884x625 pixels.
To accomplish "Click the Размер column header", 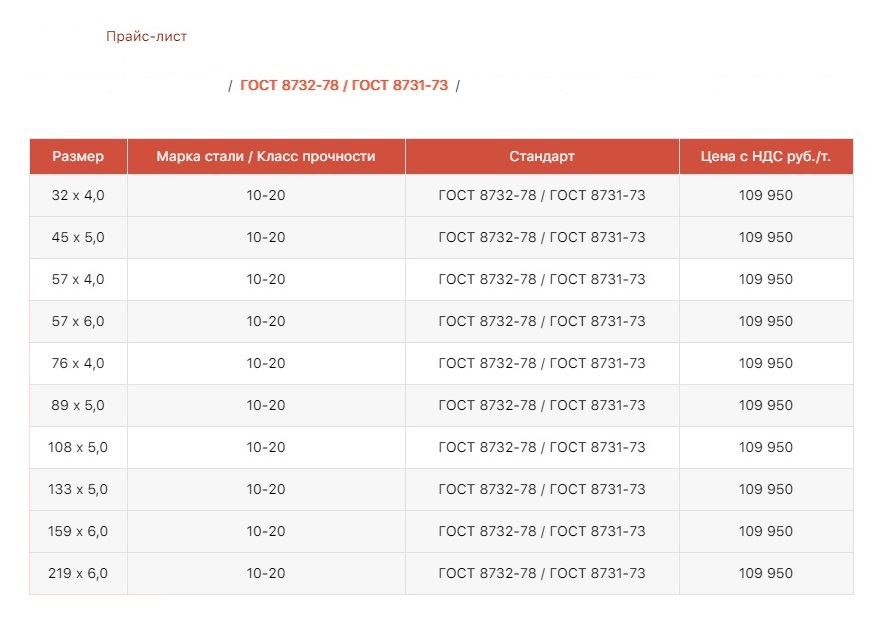I will (78, 157).
